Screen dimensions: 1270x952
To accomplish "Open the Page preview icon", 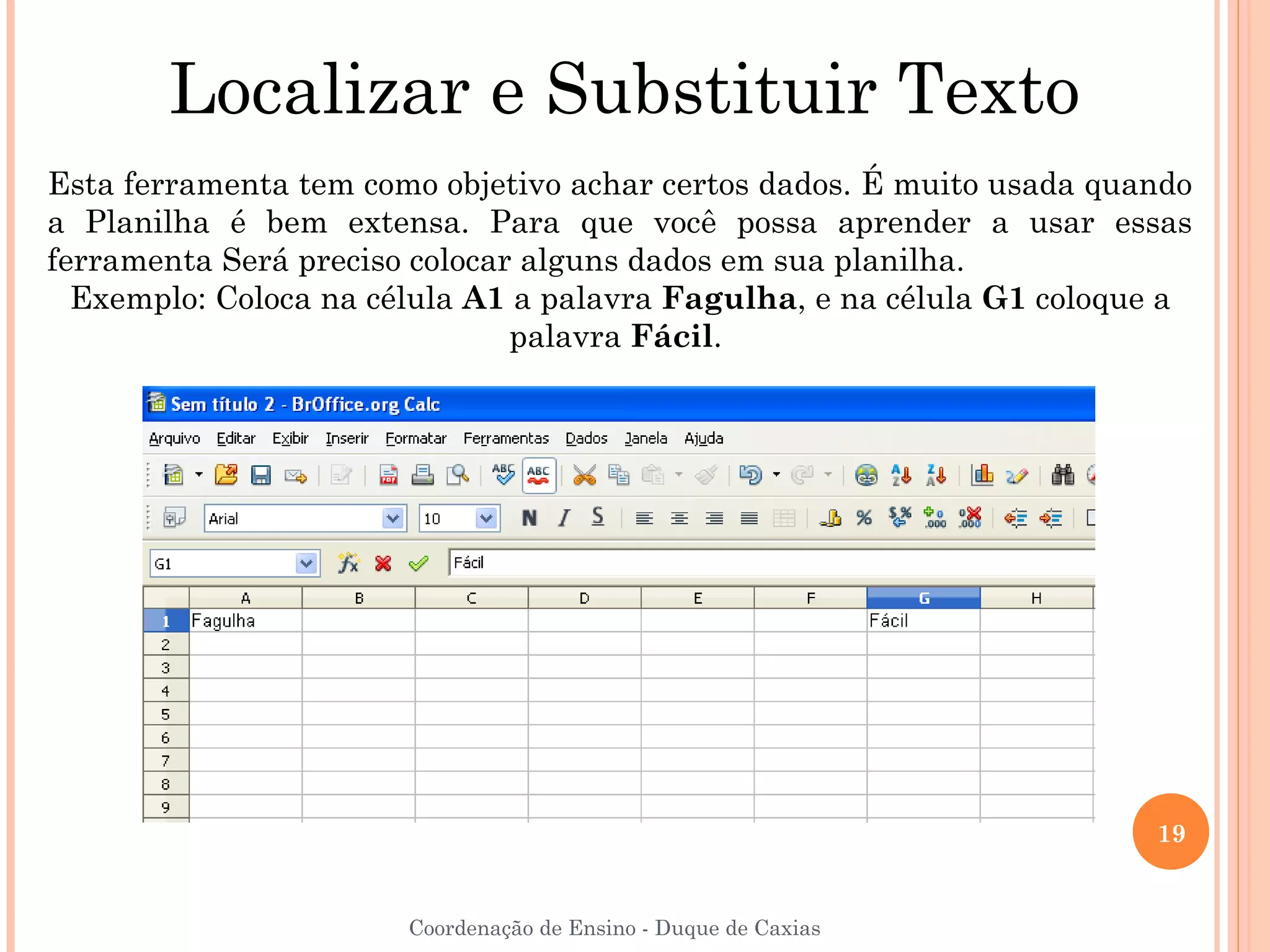I will [x=458, y=475].
